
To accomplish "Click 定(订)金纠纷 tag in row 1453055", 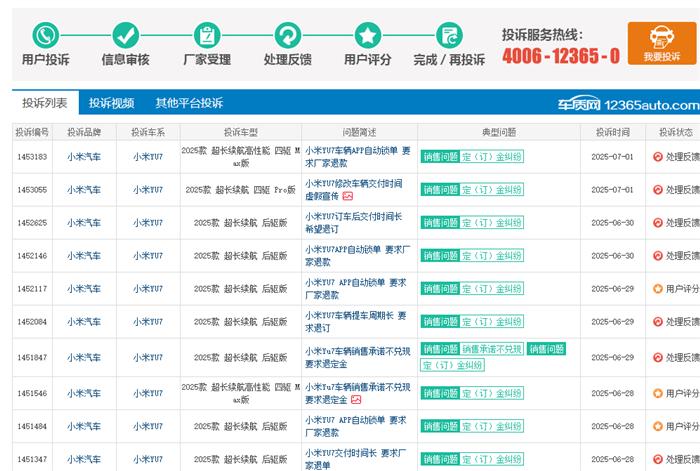I will point(492,190).
